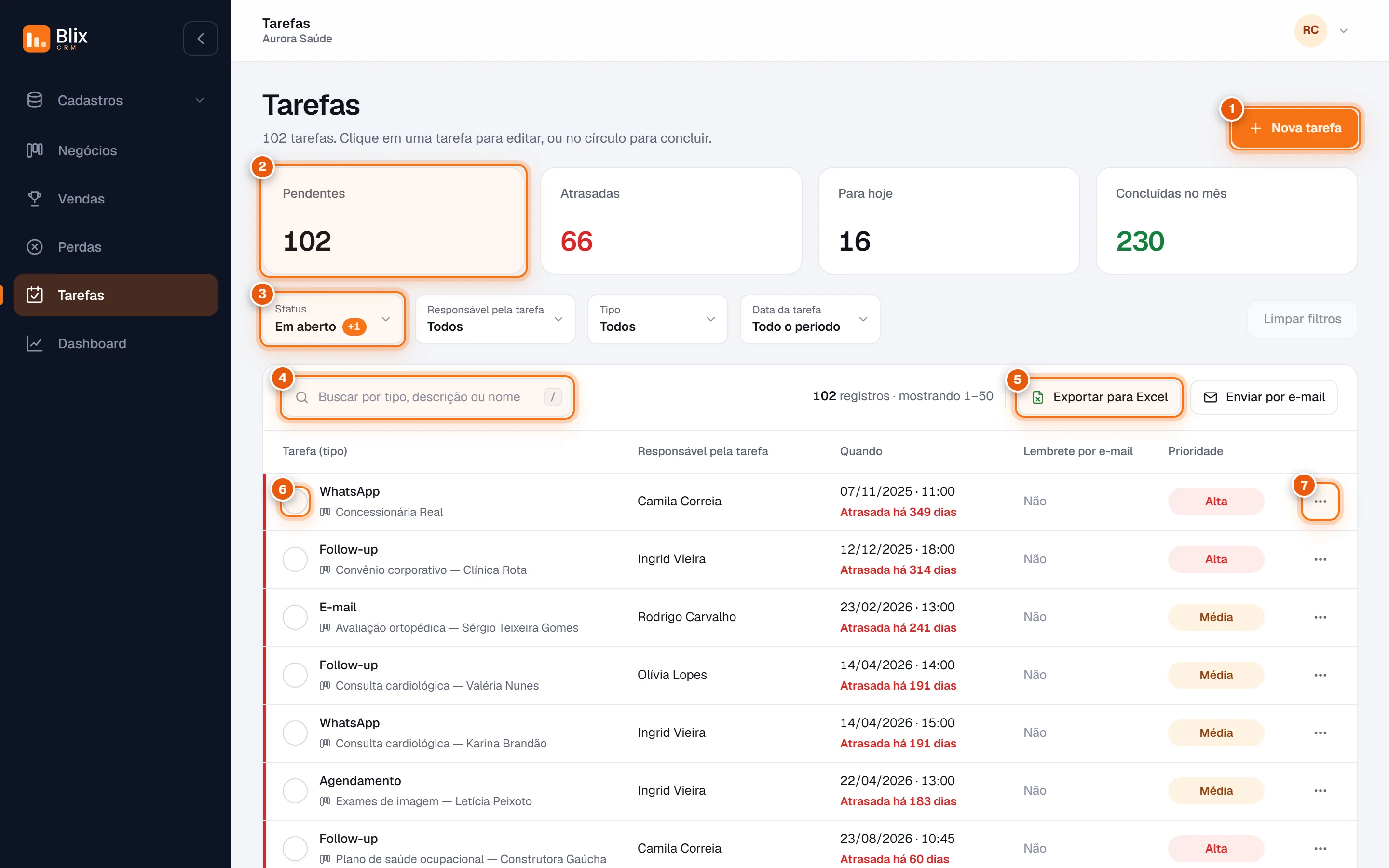Open actions menu for Construtora Gaúcha task

1320,849
